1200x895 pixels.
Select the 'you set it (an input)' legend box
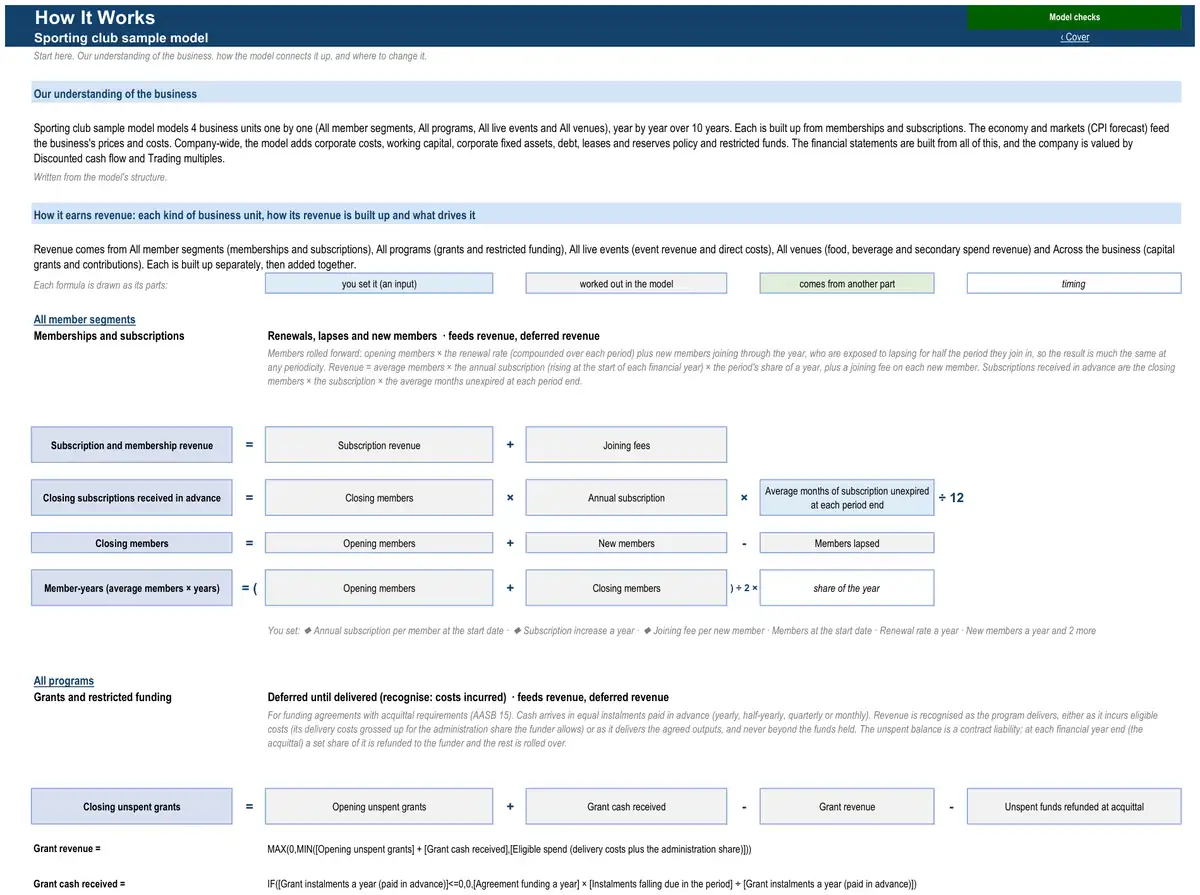coord(379,284)
